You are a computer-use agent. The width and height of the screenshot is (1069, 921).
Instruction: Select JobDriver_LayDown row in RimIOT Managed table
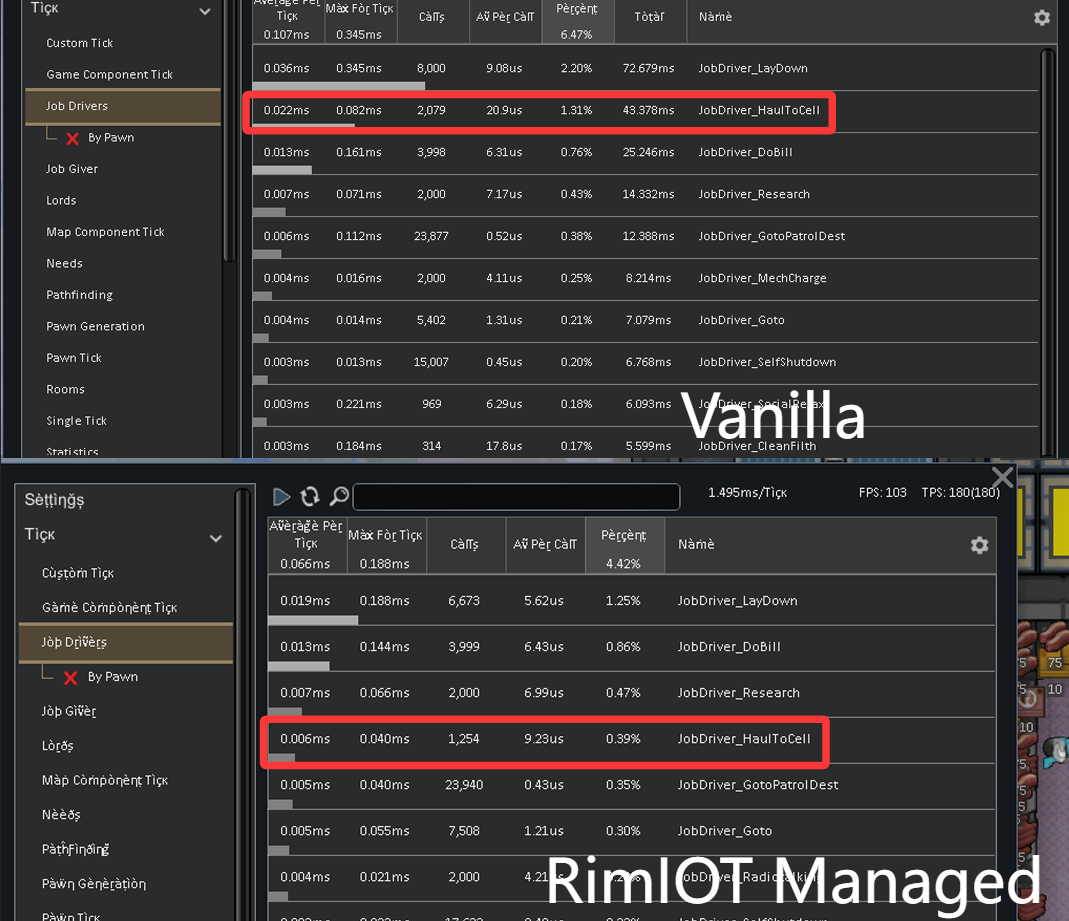631,601
